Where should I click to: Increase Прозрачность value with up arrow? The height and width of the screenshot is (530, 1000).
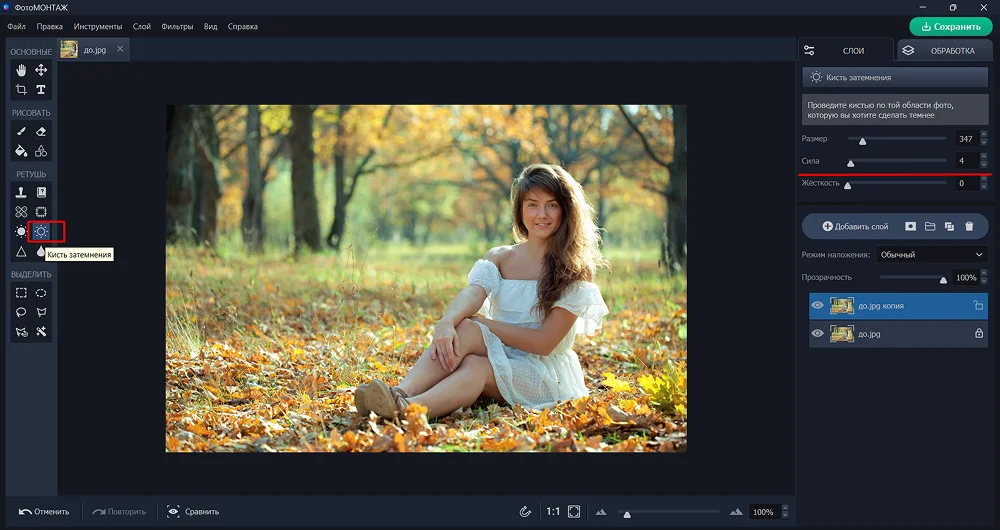tap(983, 274)
